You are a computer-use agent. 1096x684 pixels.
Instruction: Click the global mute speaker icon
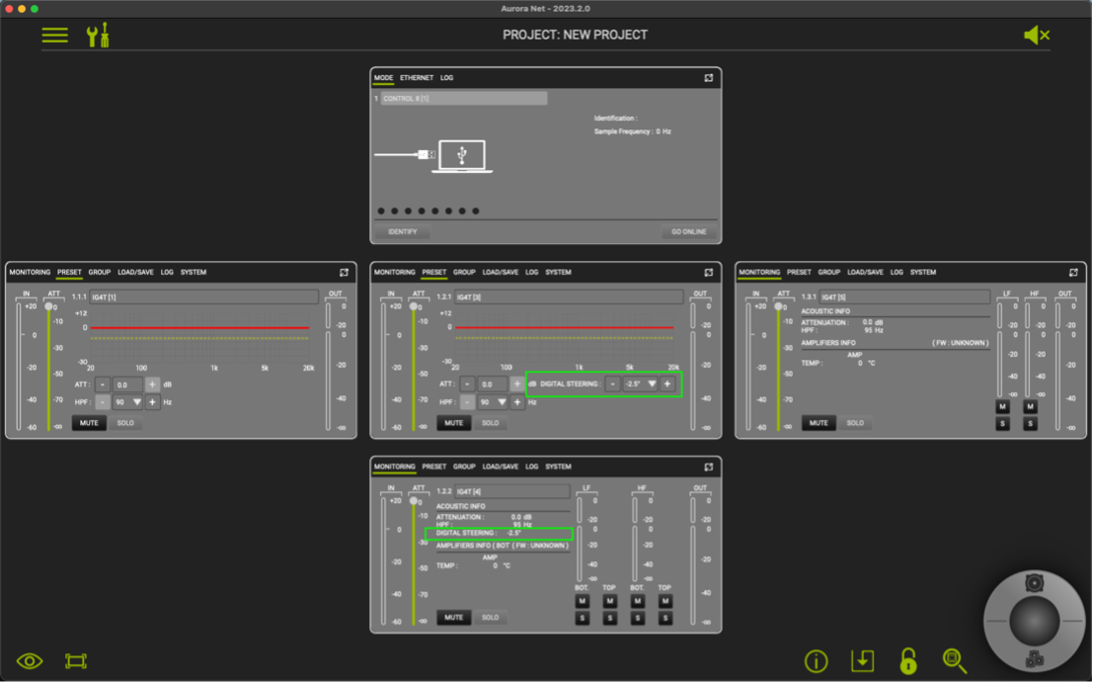click(1036, 35)
